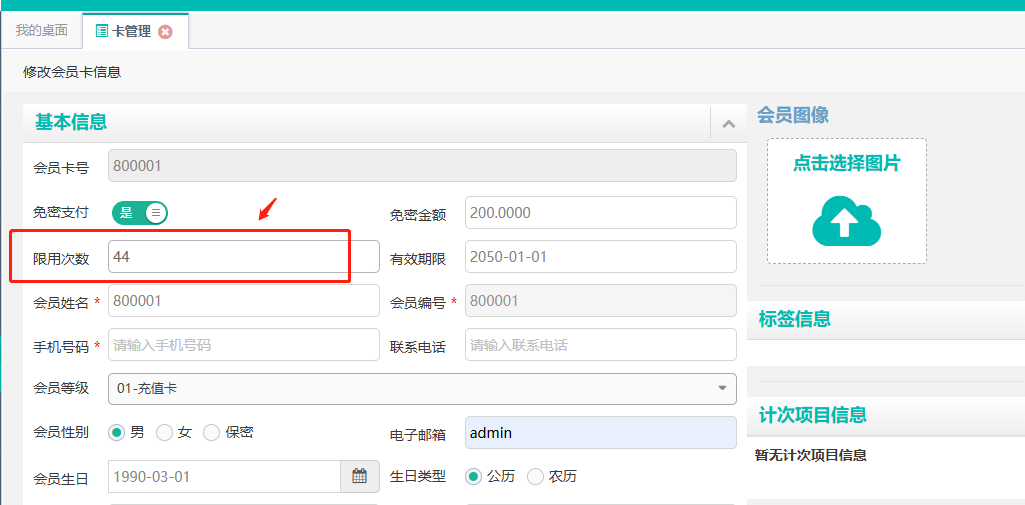Click the 会员图像 heading

[793, 116]
